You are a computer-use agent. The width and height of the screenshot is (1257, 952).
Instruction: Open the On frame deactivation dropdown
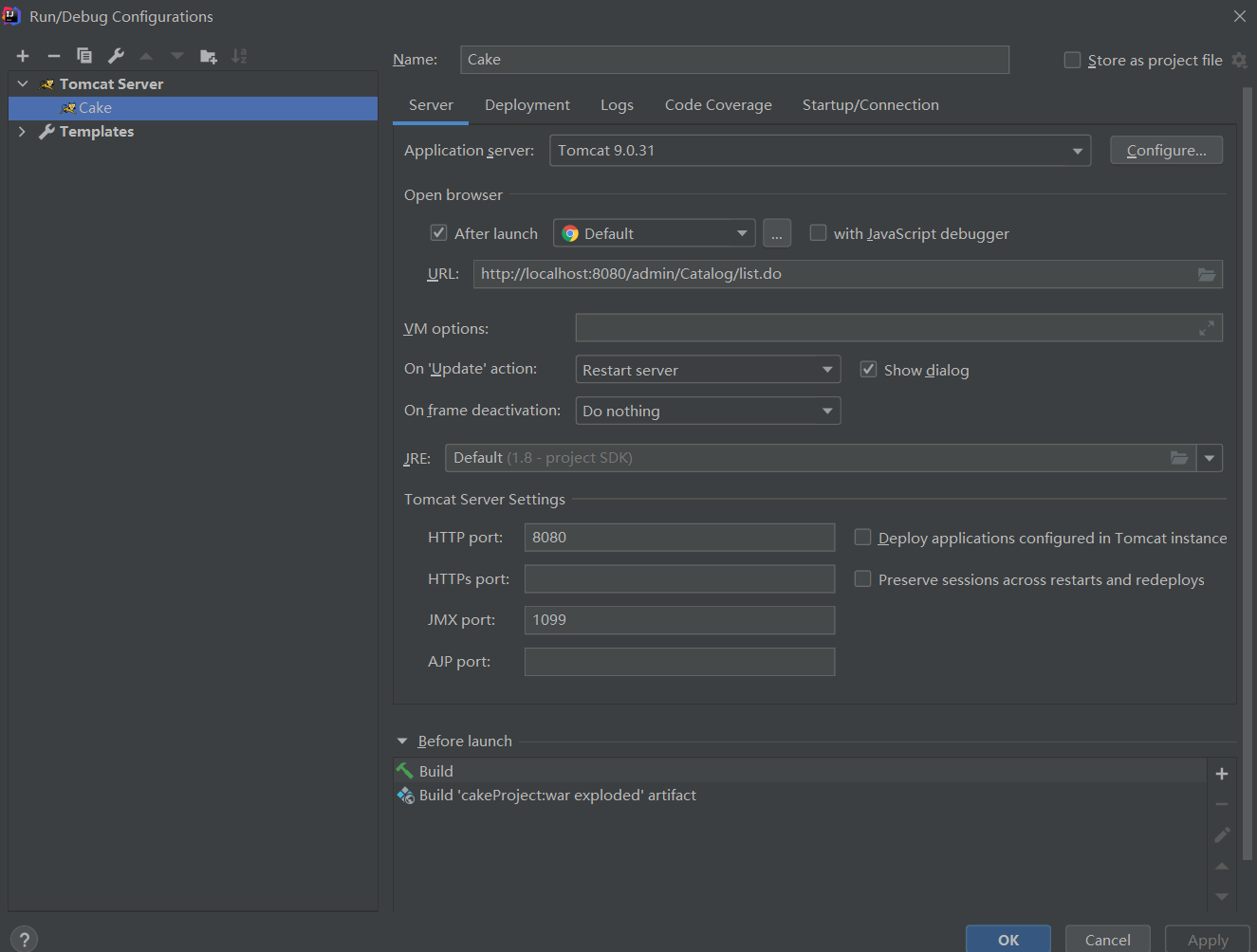point(708,411)
